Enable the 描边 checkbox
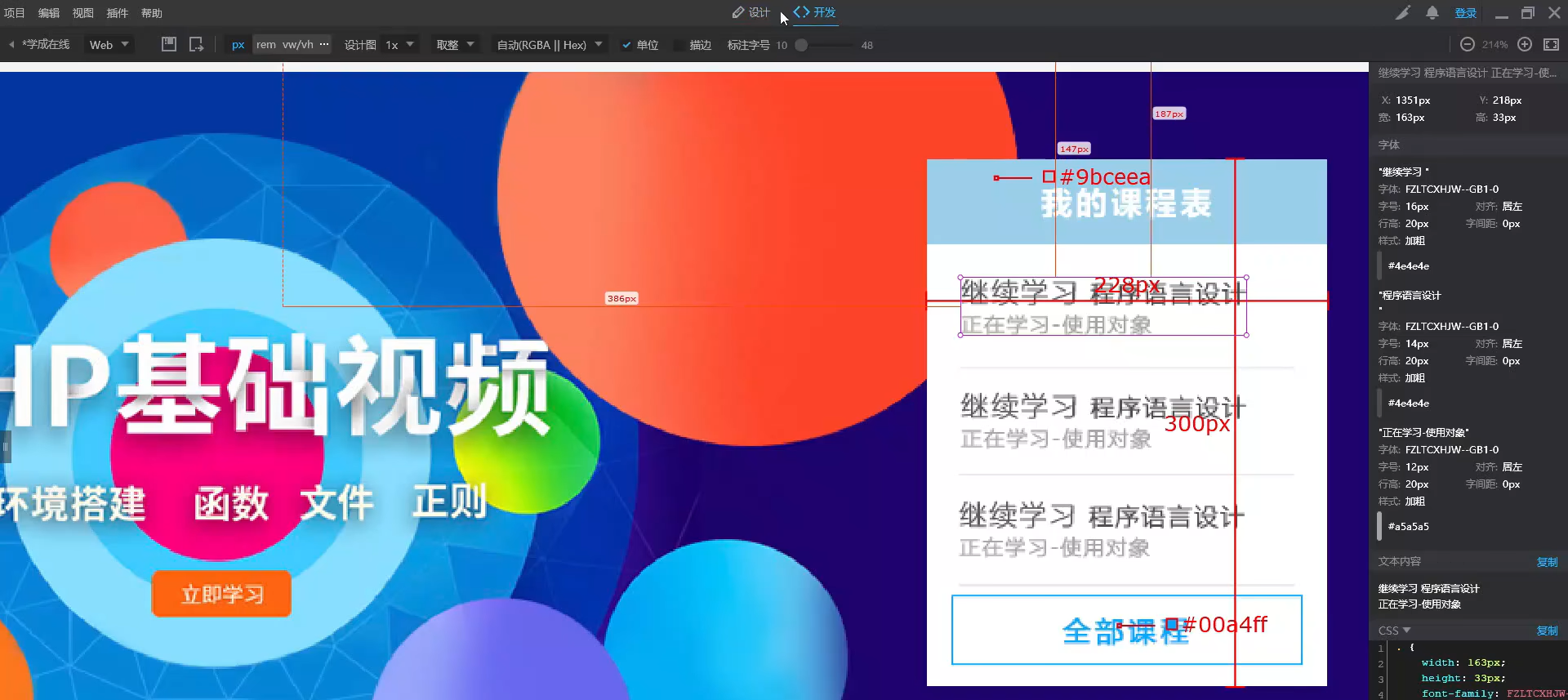1568x700 pixels. click(x=679, y=45)
